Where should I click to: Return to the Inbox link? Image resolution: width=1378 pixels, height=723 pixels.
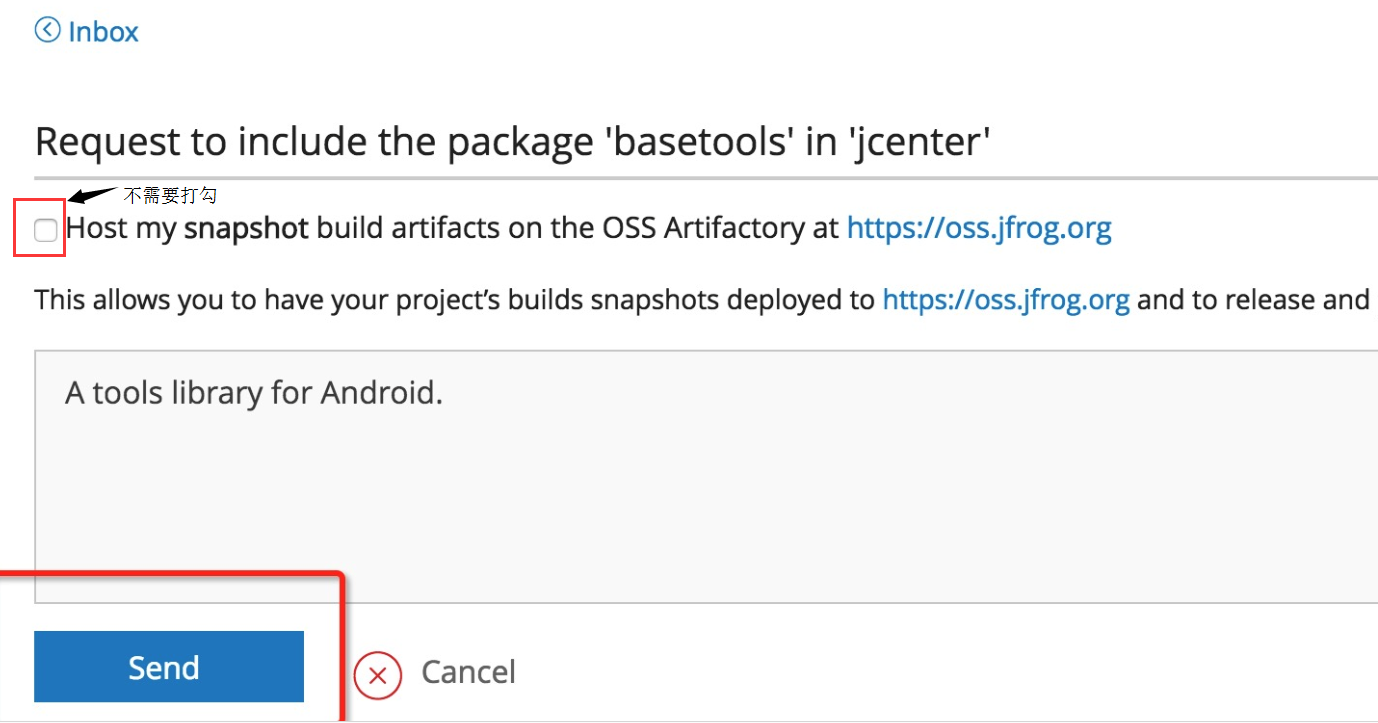click(103, 32)
